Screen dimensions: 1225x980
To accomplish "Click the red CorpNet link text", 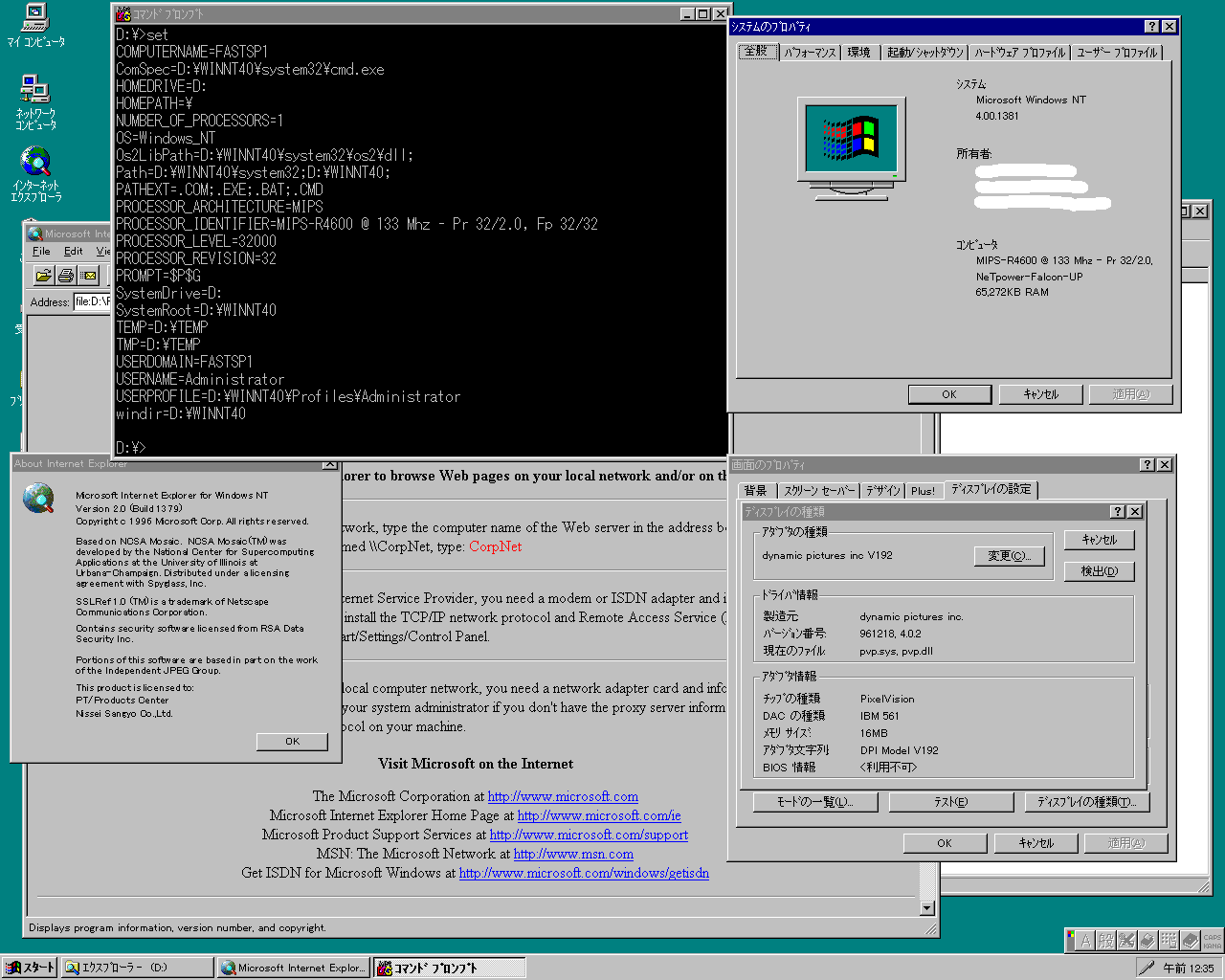I will [x=496, y=546].
